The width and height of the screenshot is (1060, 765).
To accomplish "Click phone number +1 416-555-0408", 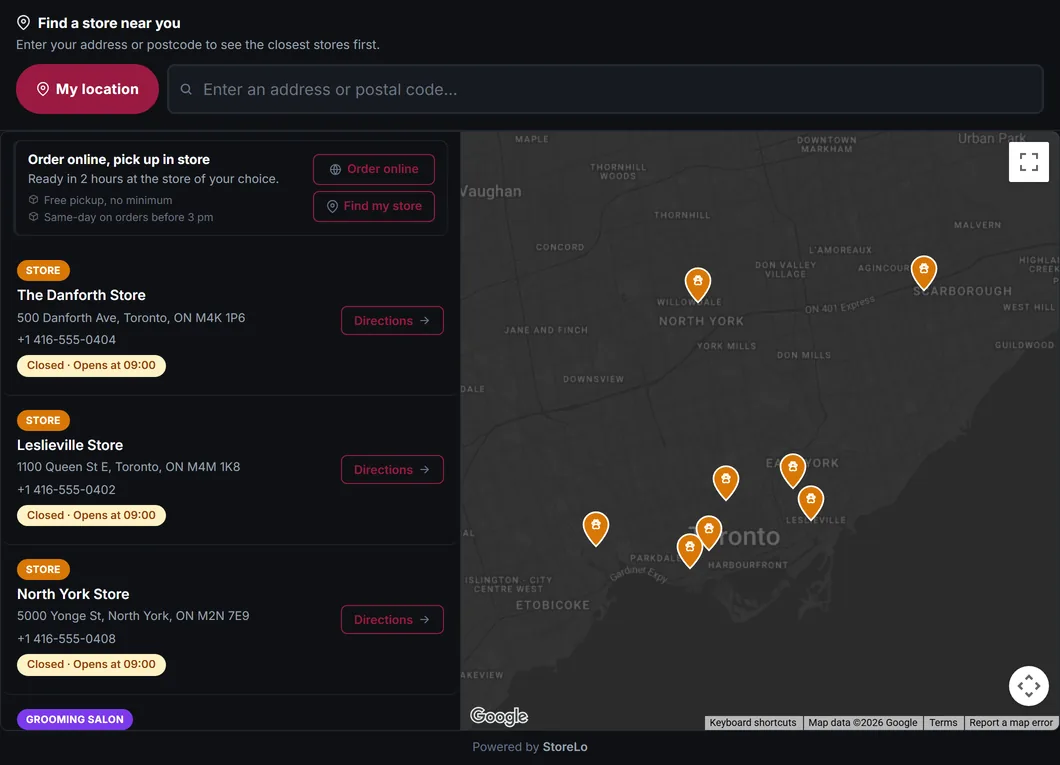I will [x=66, y=639].
